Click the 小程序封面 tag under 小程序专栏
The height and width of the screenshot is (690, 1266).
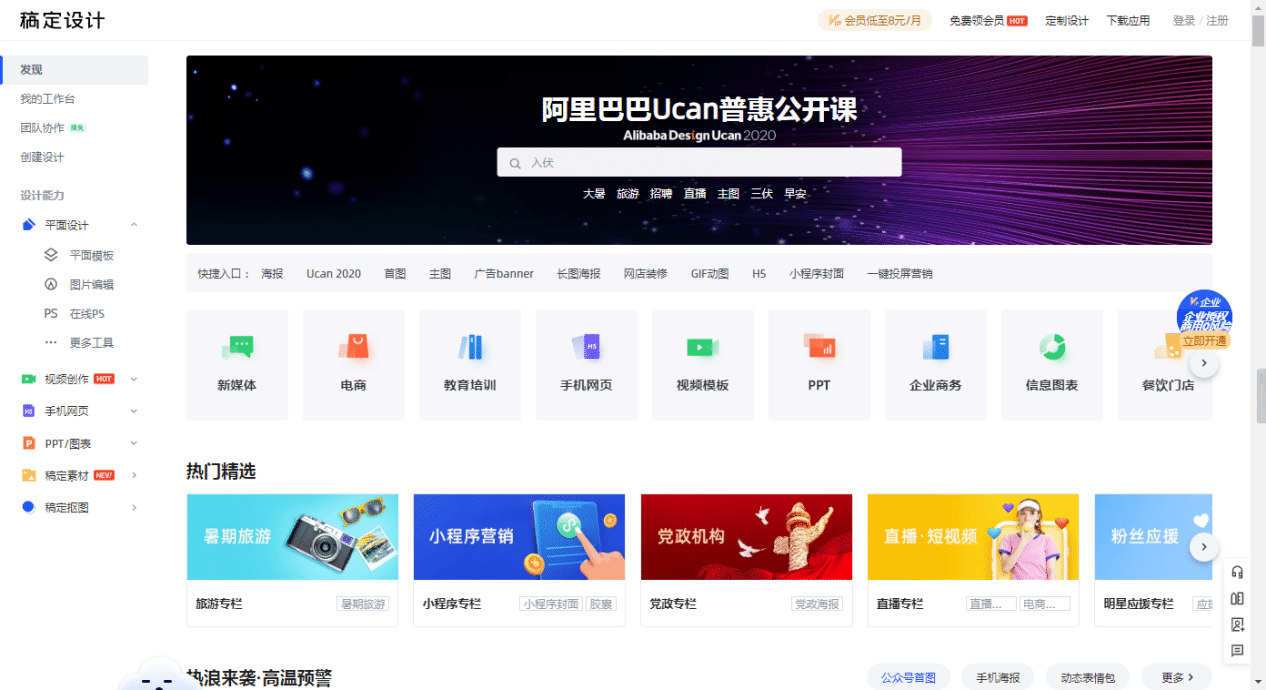(551, 604)
